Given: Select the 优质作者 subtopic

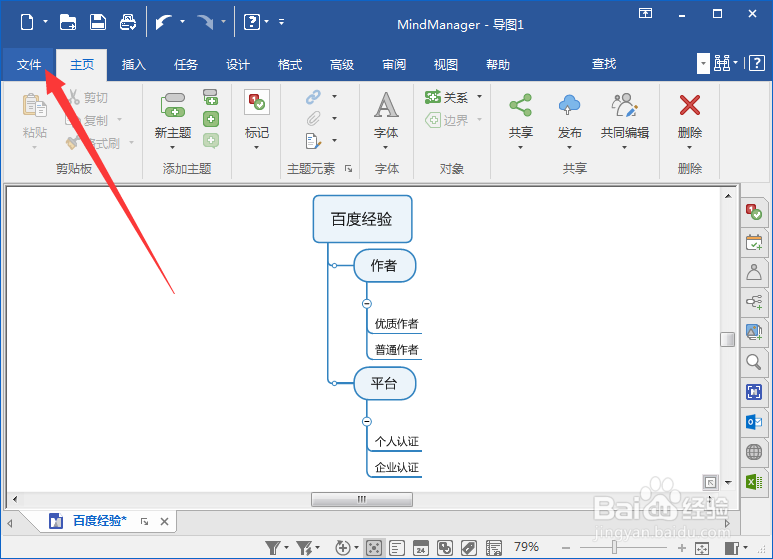Looking at the screenshot, I should (x=396, y=324).
